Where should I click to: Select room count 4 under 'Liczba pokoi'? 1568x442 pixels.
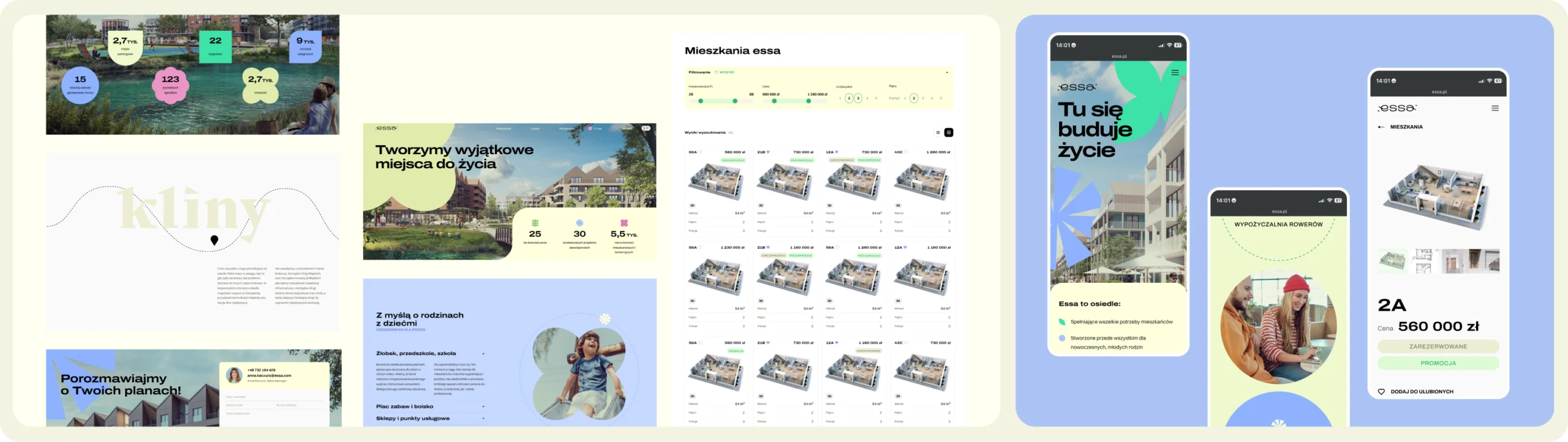tap(867, 98)
